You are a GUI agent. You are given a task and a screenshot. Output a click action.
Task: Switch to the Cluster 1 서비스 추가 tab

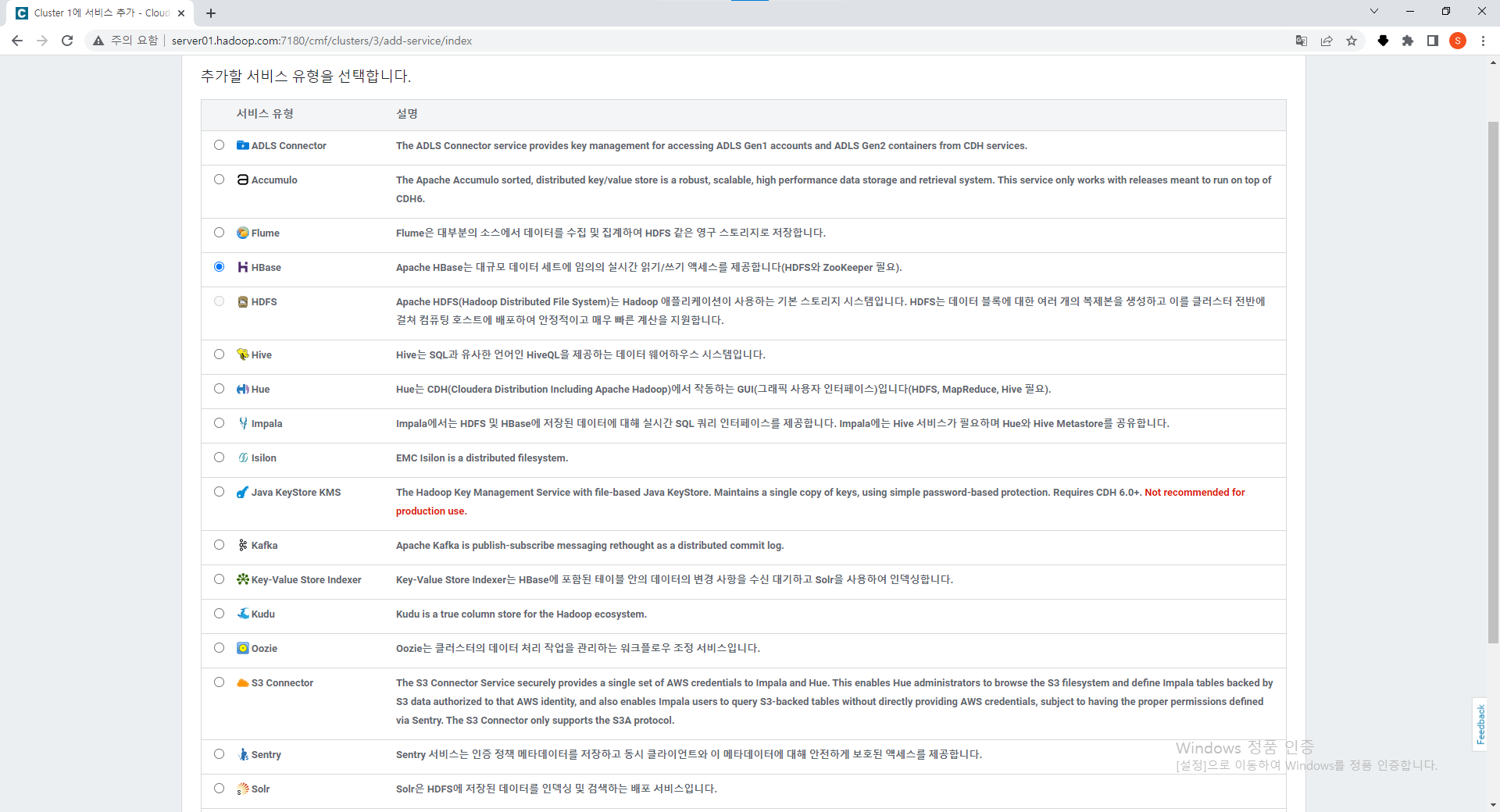[x=102, y=13]
